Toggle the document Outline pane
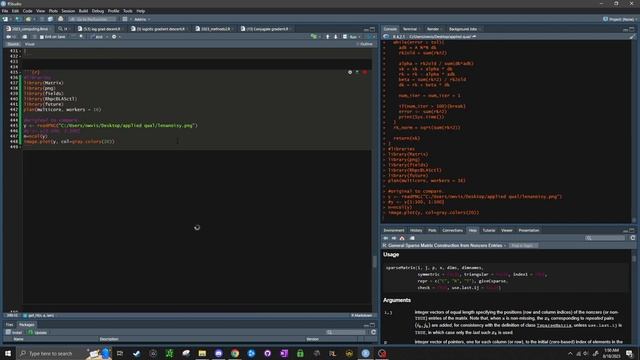 click(x=365, y=44)
